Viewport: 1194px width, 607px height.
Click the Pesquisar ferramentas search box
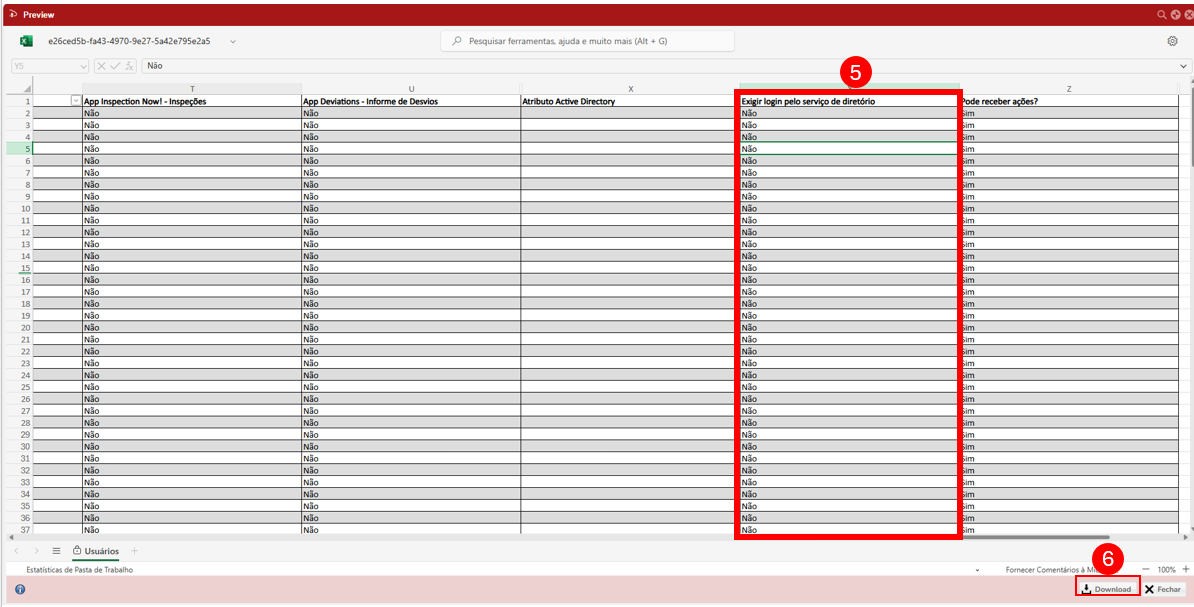(587, 41)
